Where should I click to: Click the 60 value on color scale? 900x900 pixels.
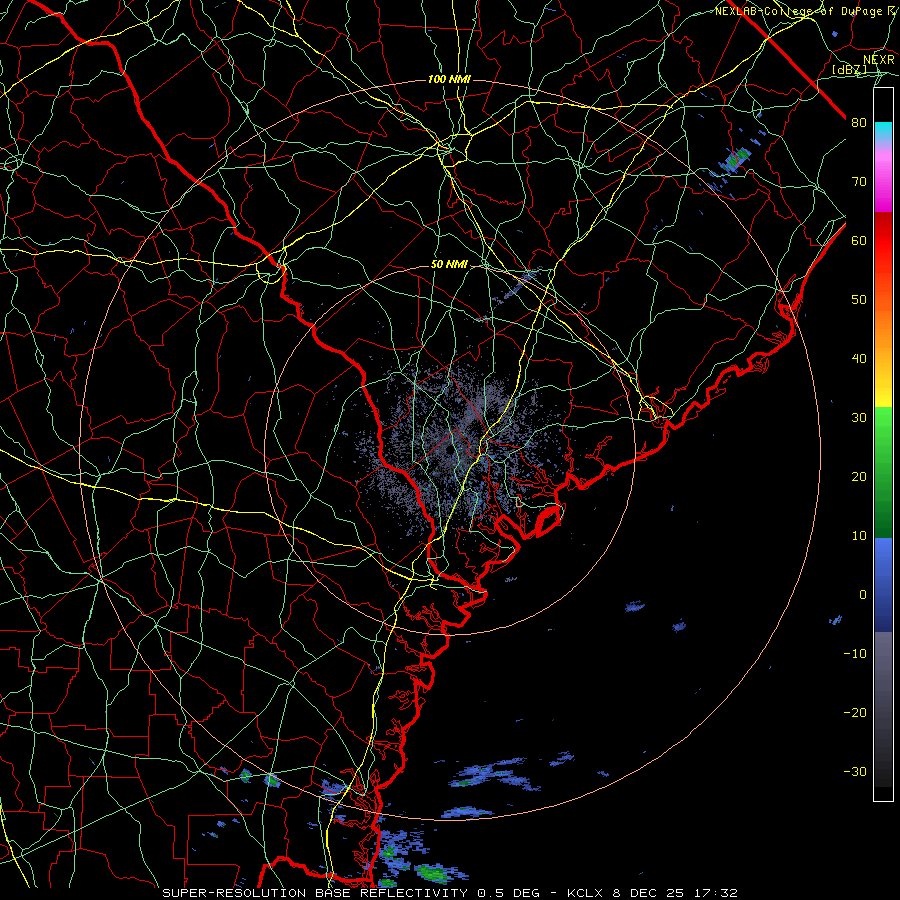pyautogui.click(x=859, y=240)
